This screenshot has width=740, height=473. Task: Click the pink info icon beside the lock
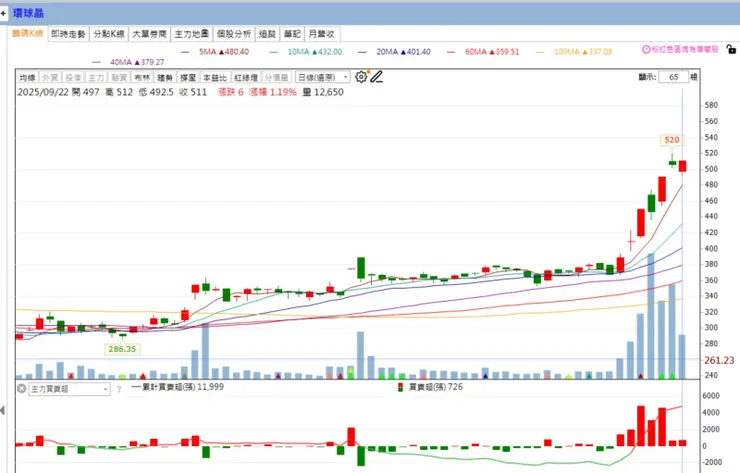tap(646, 49)
